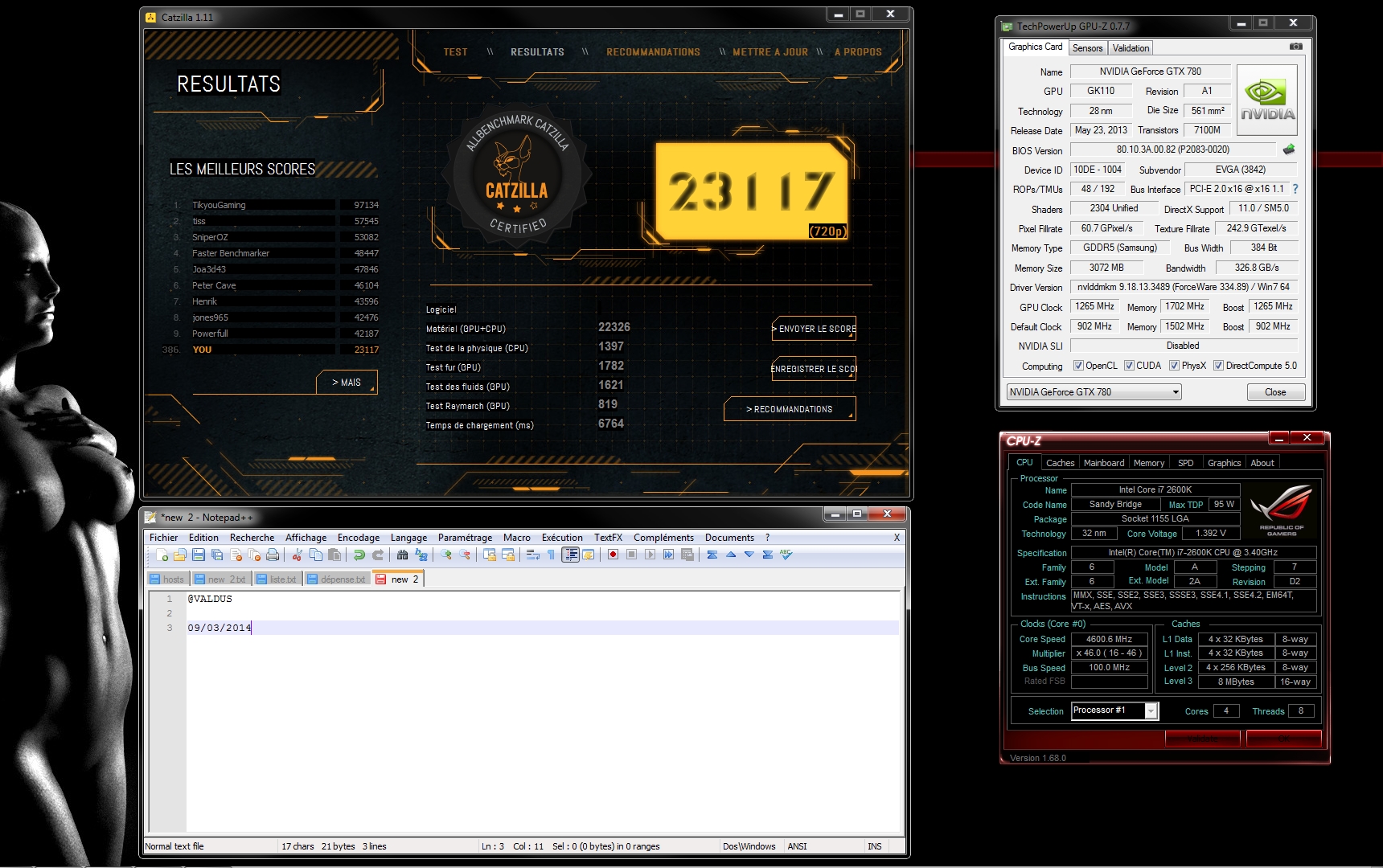Open TEST tab in Catzilla
1383x868 pixels.
[455, 52]
